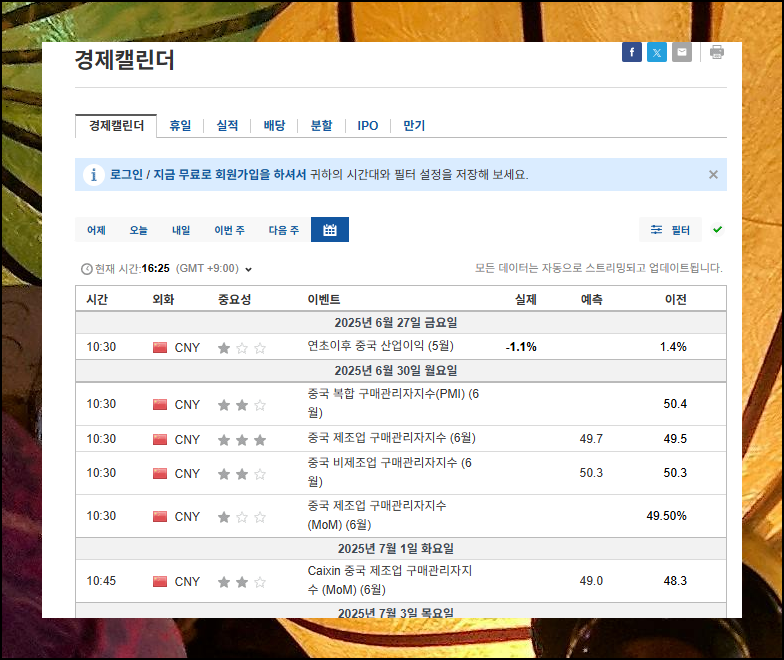
Task: Click the 예측 column header
Action: pos(592,299)
